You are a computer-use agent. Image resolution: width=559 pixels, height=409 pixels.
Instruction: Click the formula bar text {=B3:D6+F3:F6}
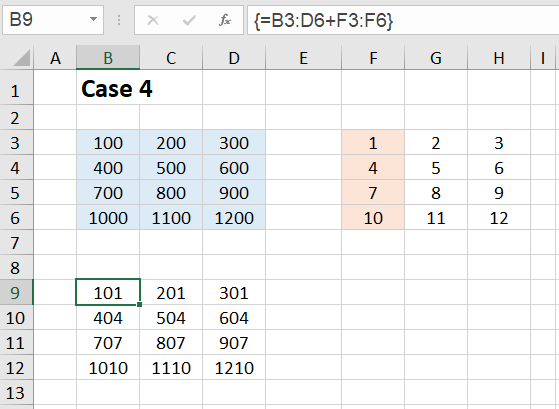(x=324, y=20)
